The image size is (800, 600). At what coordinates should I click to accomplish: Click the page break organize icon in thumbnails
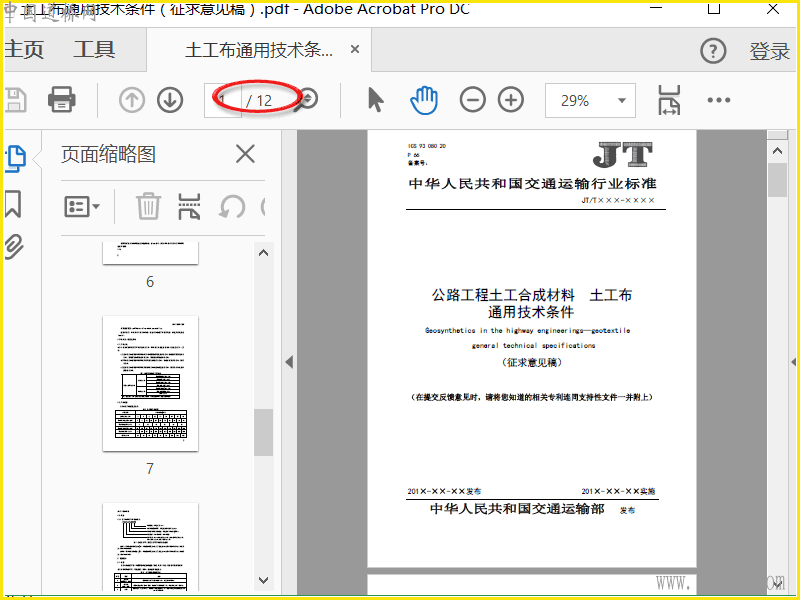[x=189, y=207]
